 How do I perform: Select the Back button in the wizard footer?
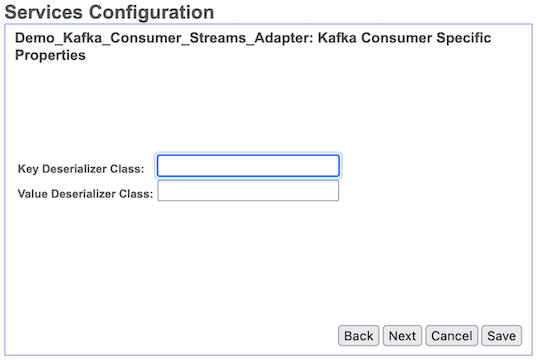tap(359, 336)
